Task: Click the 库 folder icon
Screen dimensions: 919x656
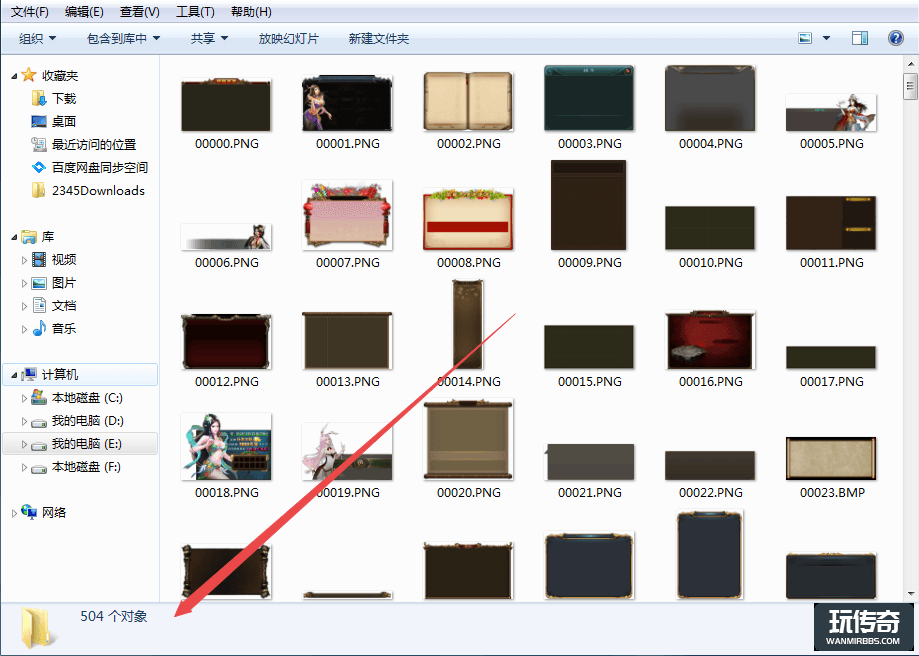Action: click(29, 236)
